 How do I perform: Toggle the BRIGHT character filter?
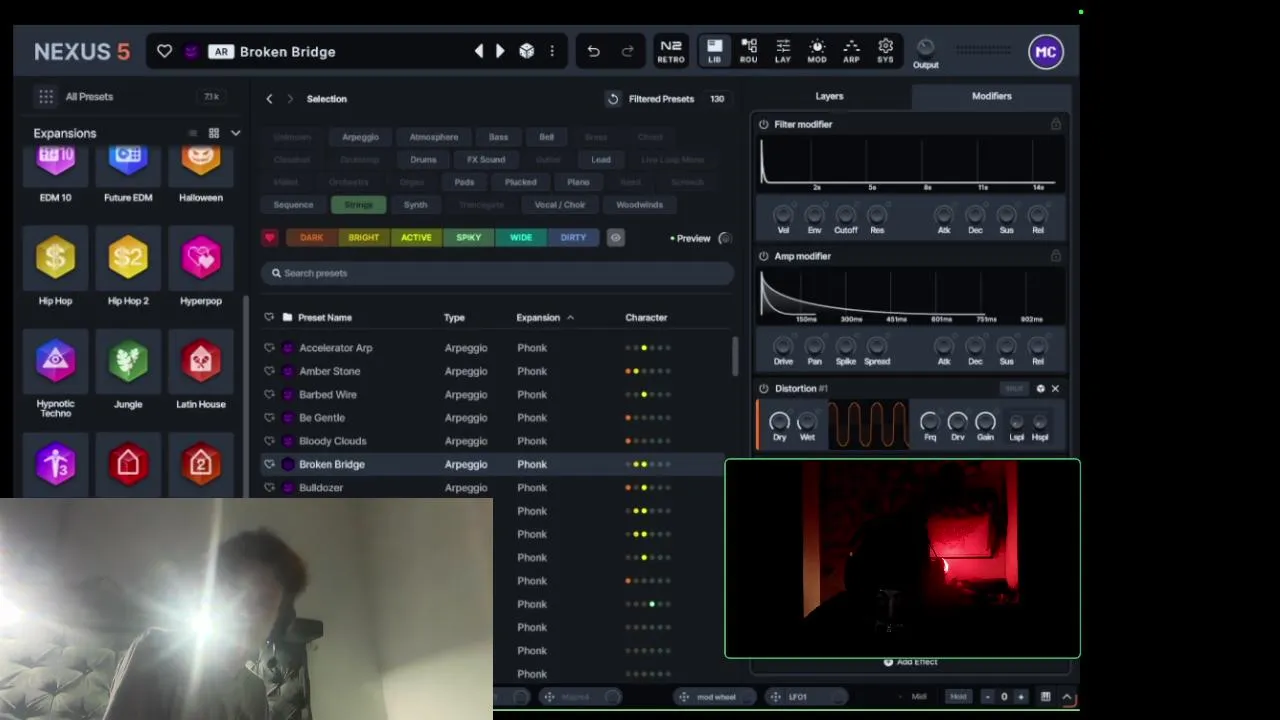coord(364,238)
